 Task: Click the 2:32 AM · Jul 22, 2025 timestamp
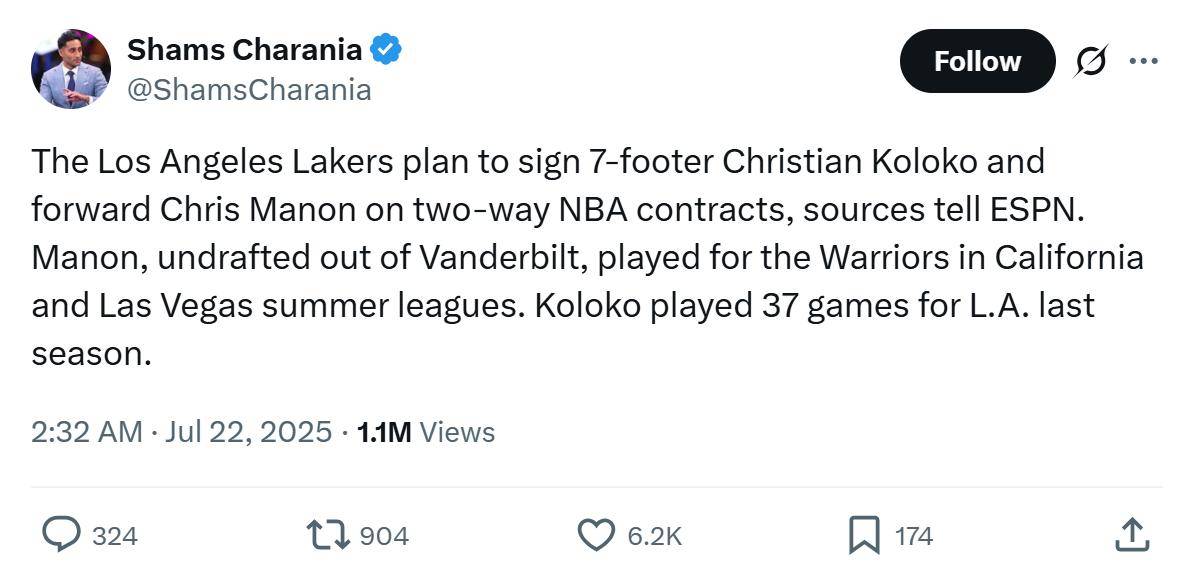coord(181,432)
